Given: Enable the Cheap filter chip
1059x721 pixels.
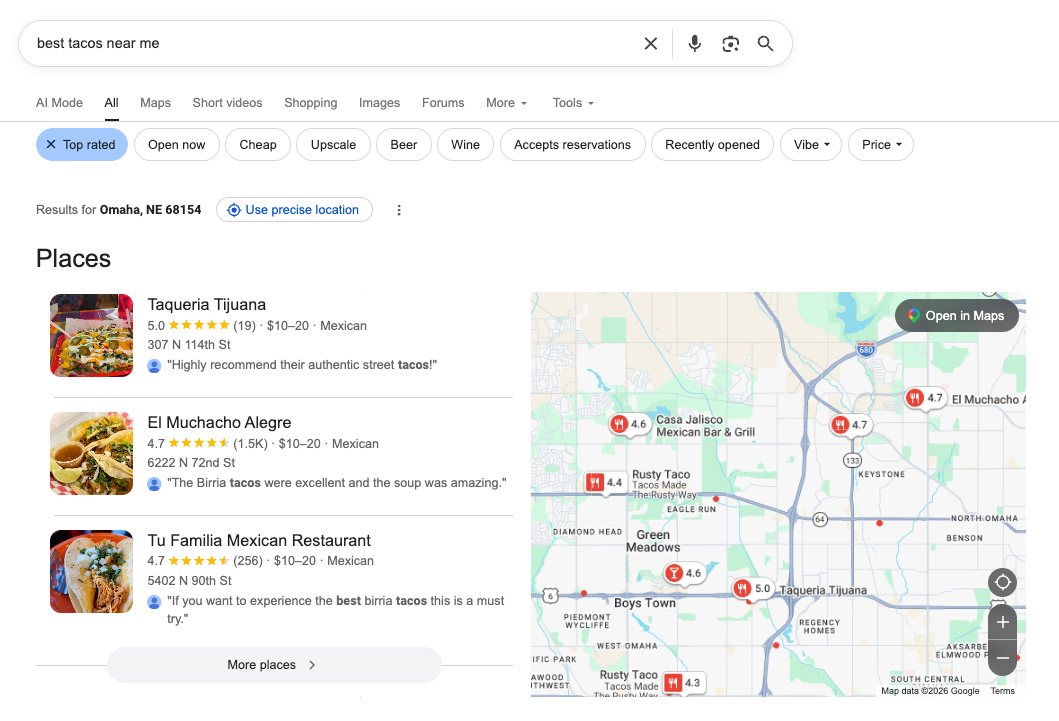Looking at the screenshot, I should [258, 144].
